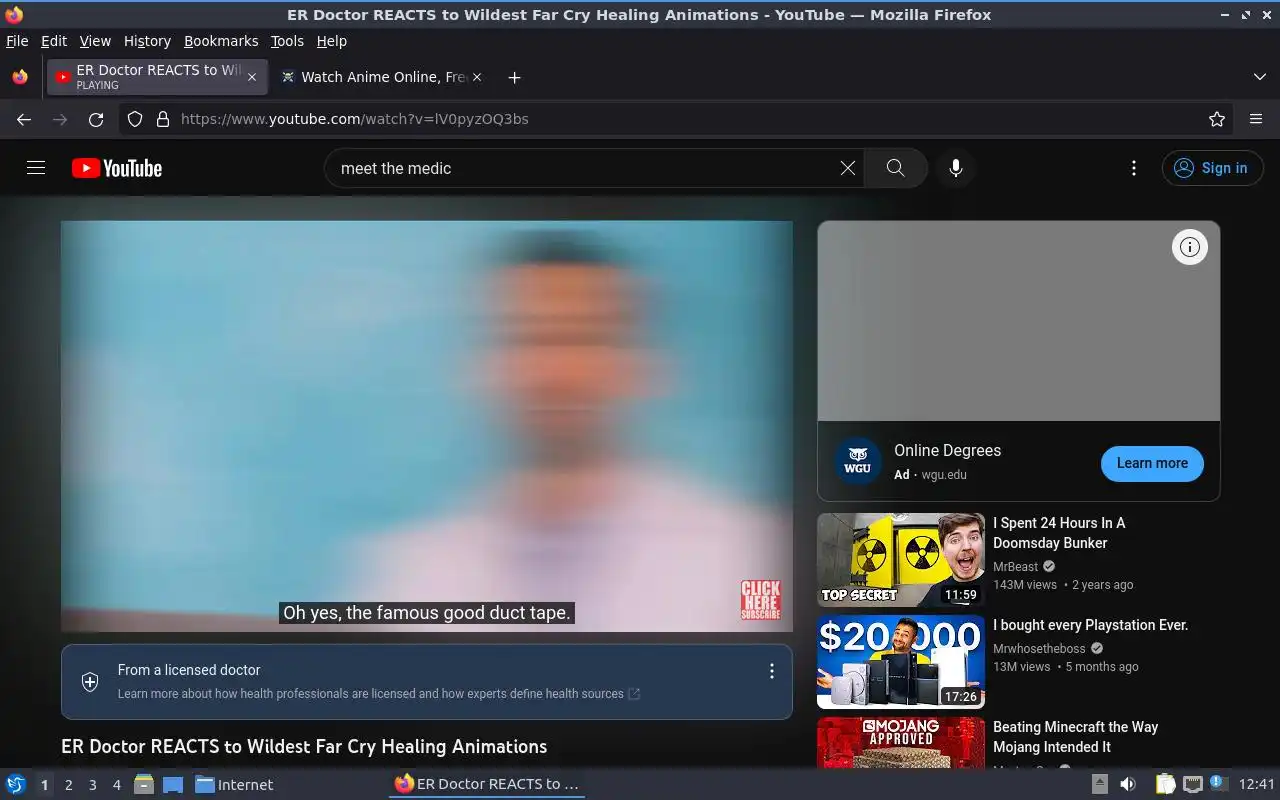This screenshot has width=1280, height=800.
Task: Open licensed doctor panel three-dot menu
Action: coord(771,671)
